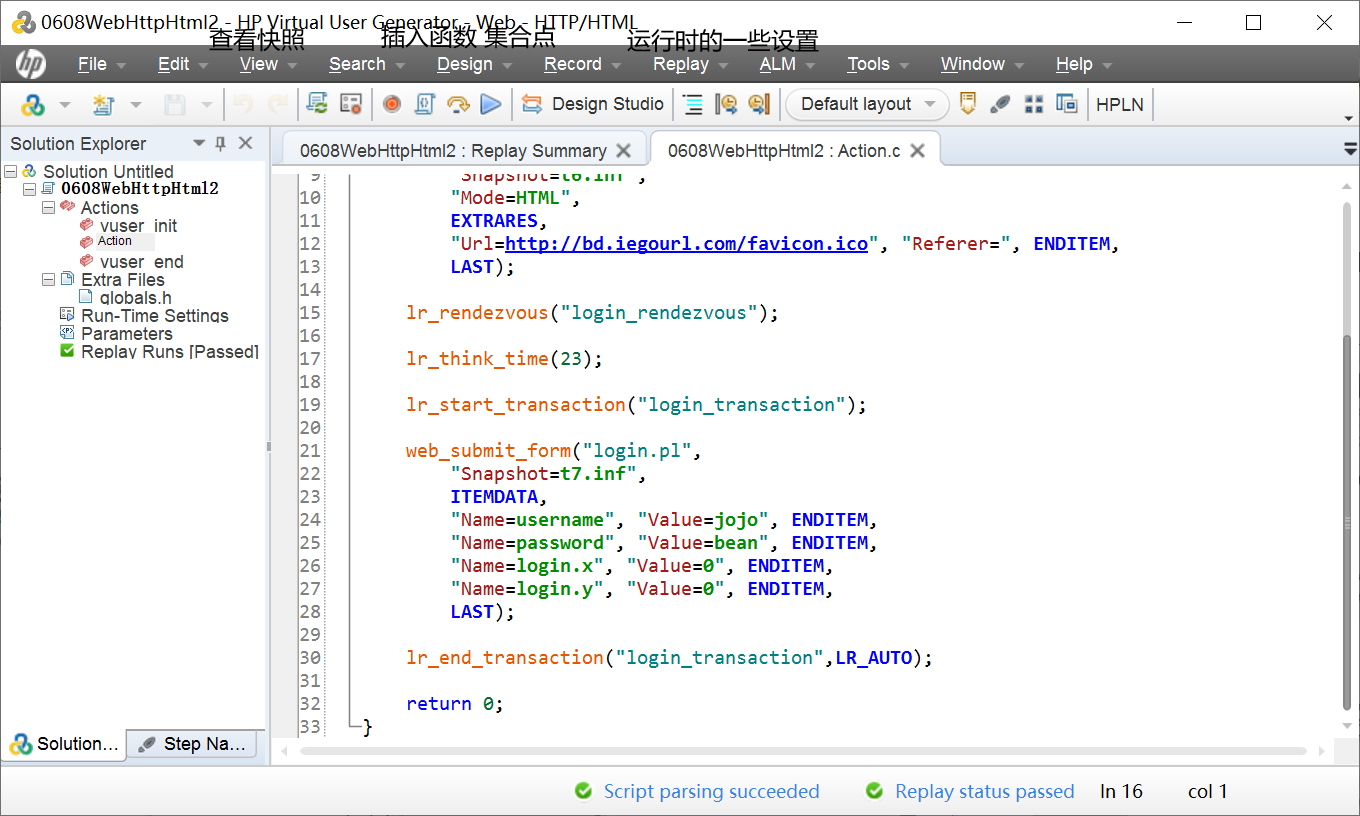Open the Edit menu
This screenshot has height=816, width=1360.
[x=183, y=64]
